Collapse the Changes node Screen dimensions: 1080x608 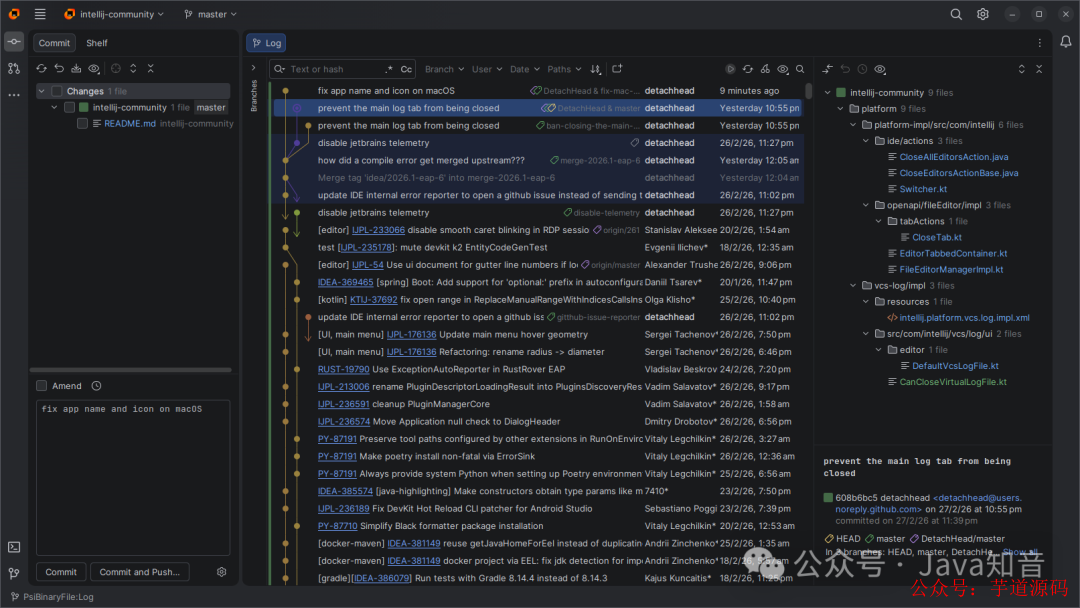click(x=41, y=91)
